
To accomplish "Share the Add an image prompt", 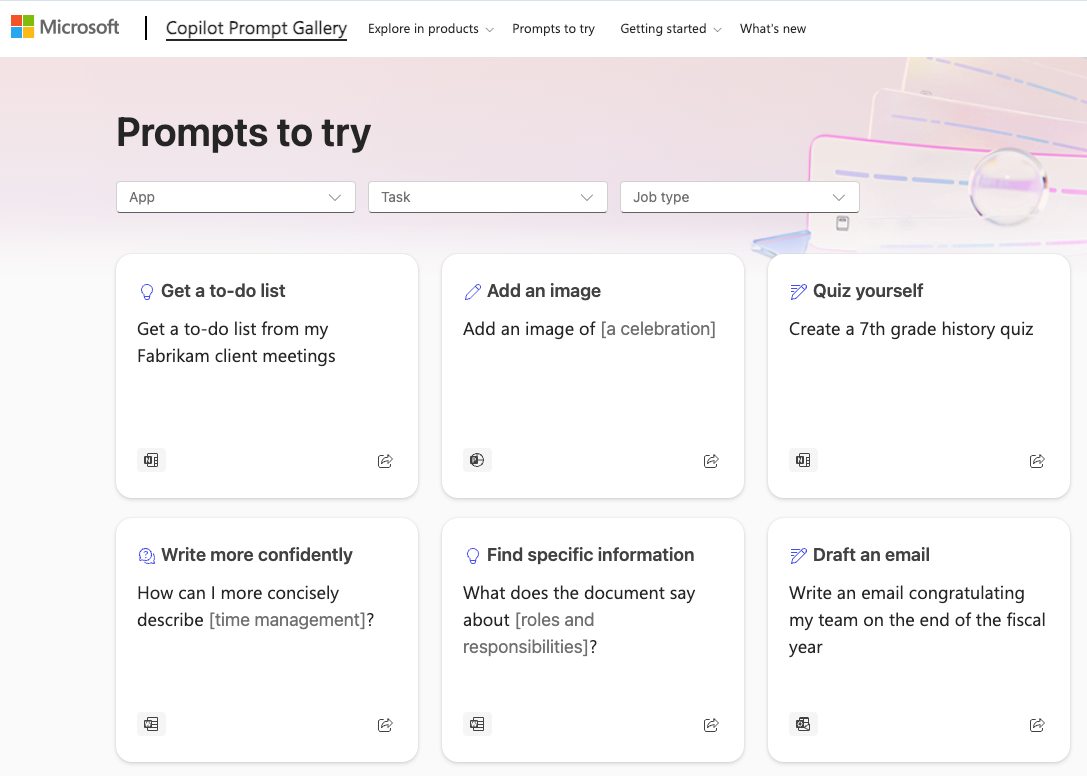I will (x=711, y=460).
